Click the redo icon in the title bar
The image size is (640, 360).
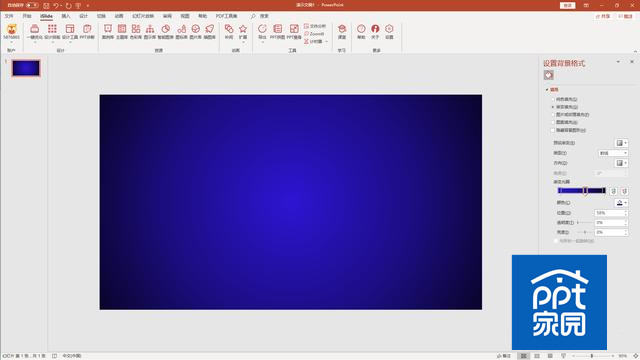(x=68, y=5)
